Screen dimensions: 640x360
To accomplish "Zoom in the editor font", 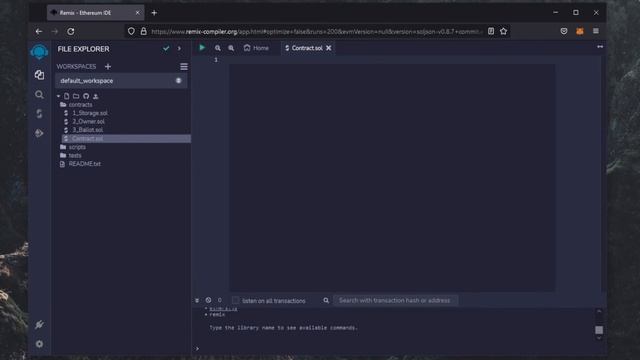I will [x=231, y=48].
